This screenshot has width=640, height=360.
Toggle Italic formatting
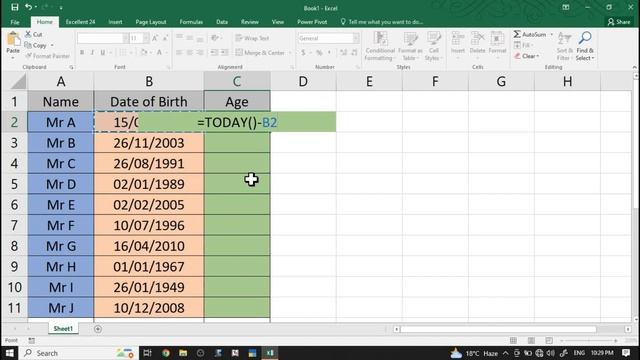(x=92, y=52)
